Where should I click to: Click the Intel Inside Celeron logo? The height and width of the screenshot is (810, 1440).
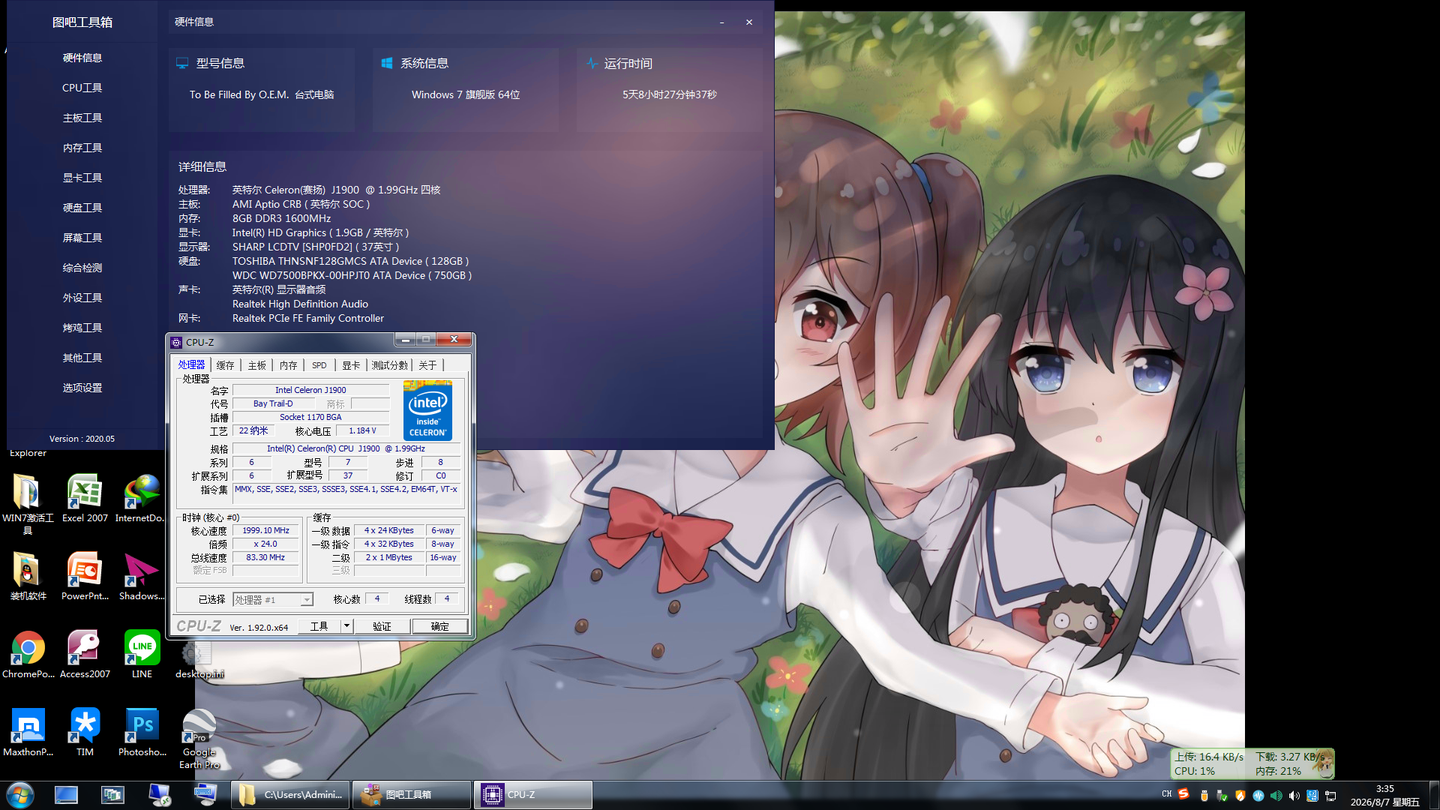427,410
